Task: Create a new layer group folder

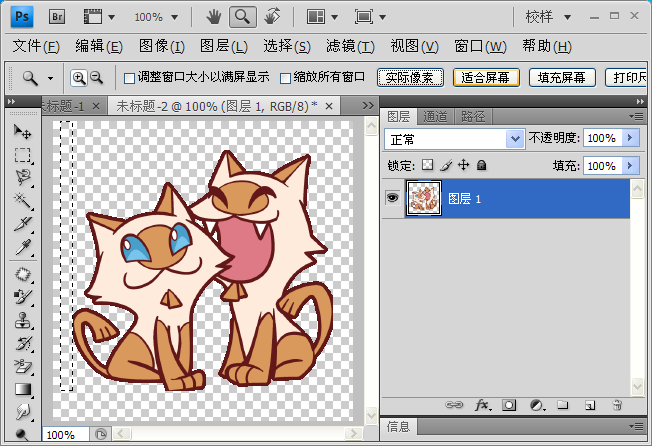Action: pos(563,405)
